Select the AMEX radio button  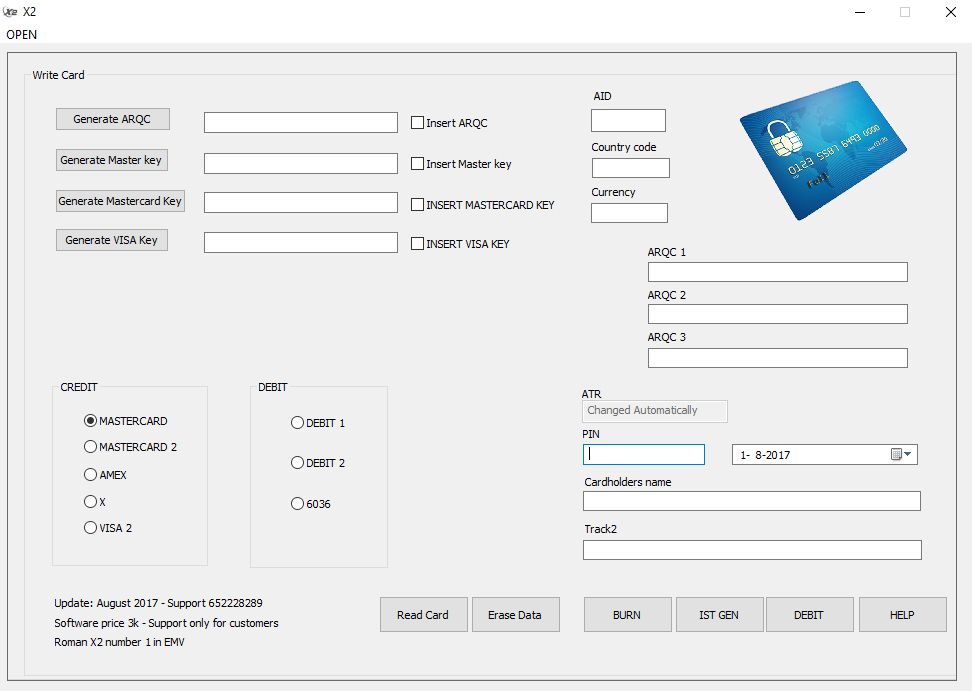(91, 475)
